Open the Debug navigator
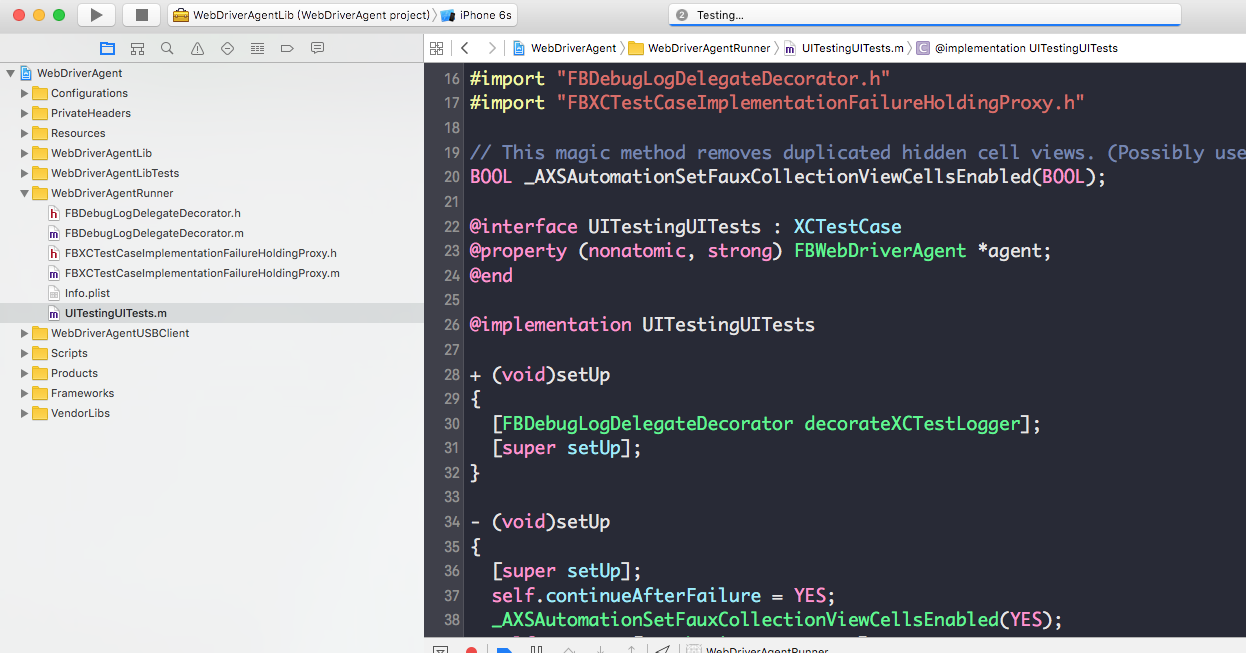 257,48
